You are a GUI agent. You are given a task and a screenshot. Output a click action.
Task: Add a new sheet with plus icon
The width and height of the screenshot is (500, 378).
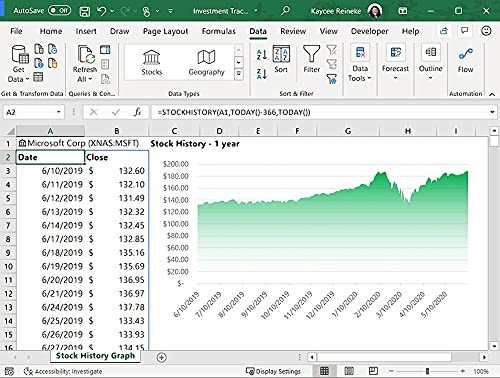coord(162,358)
